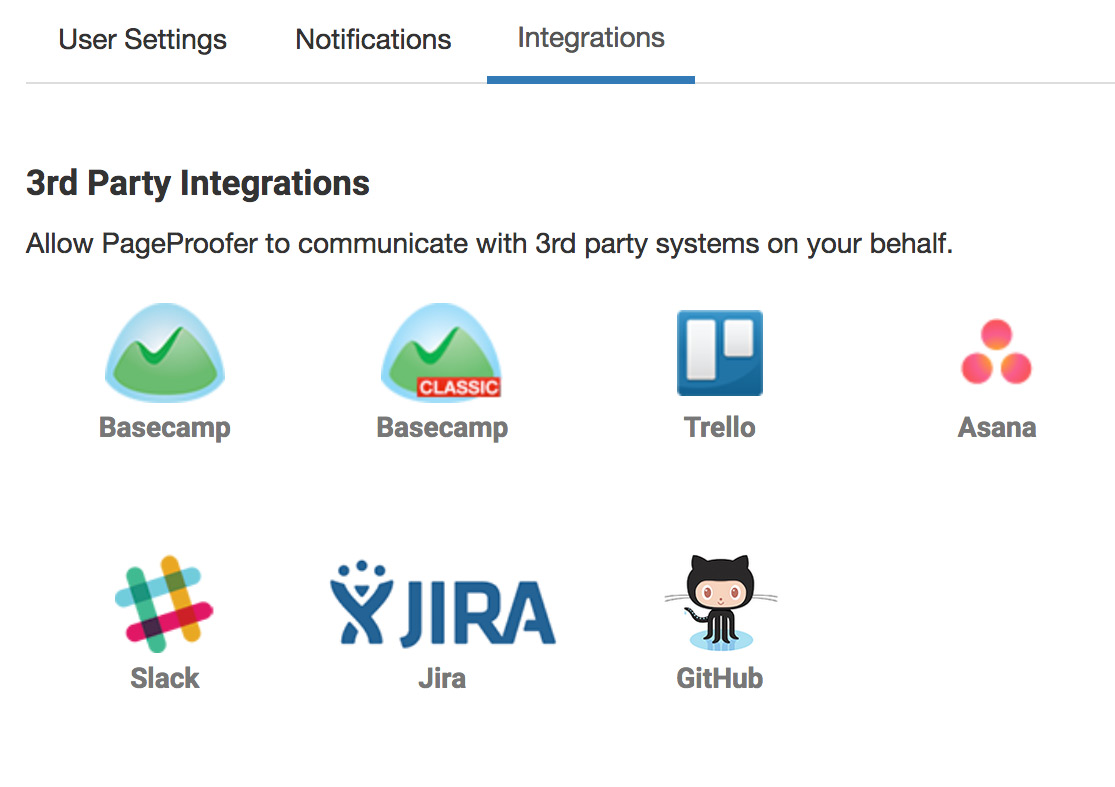1115x787 pixels.
Task: Click the red CLASSIC badge
Action: point(459,387)
